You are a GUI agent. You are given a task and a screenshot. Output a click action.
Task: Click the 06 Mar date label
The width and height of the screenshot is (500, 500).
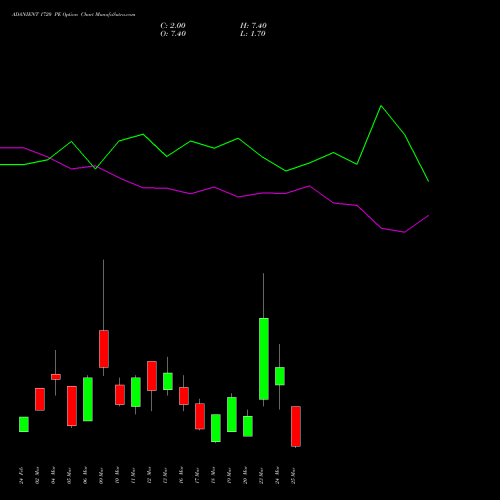pos(85,475)
